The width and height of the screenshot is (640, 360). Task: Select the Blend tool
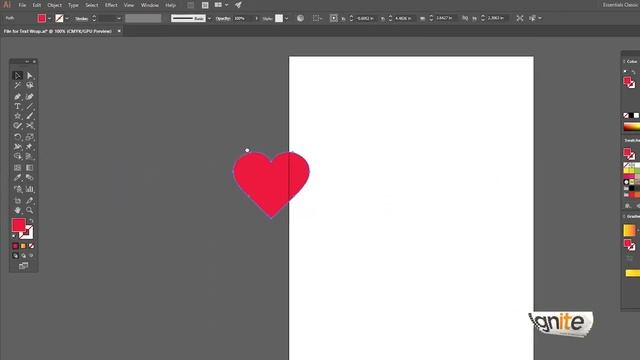click(x=30, y=178)
